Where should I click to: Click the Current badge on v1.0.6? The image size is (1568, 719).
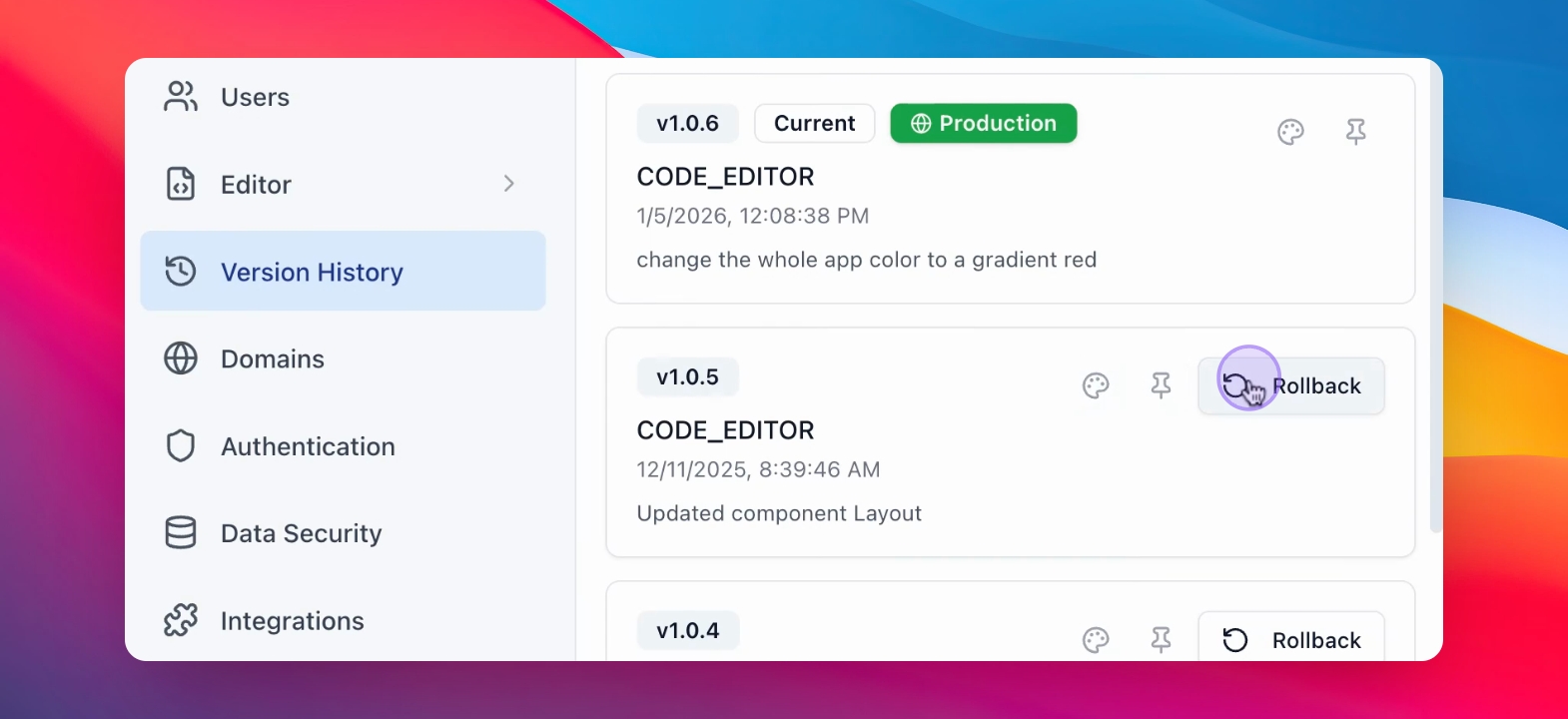tap(814, 123)
